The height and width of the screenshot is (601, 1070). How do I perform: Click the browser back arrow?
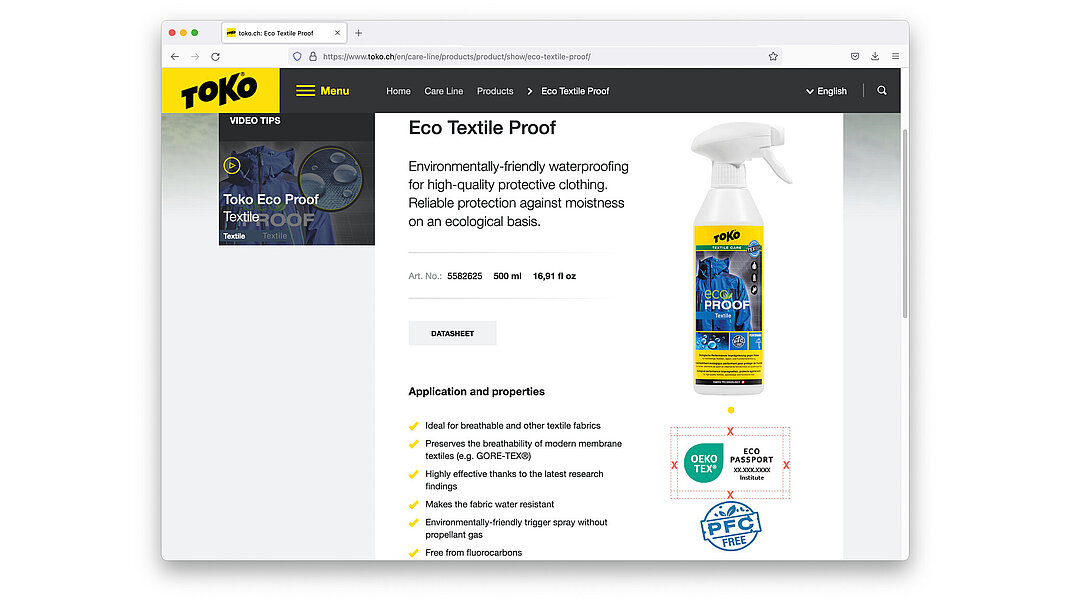click(175, 57)
